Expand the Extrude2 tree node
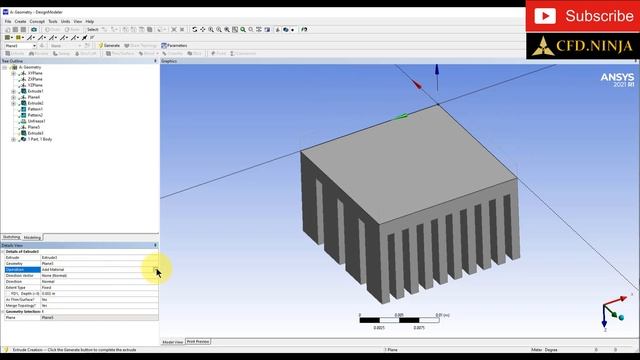The width and height of the screenshot is (640, 360). tap(13, 103)
